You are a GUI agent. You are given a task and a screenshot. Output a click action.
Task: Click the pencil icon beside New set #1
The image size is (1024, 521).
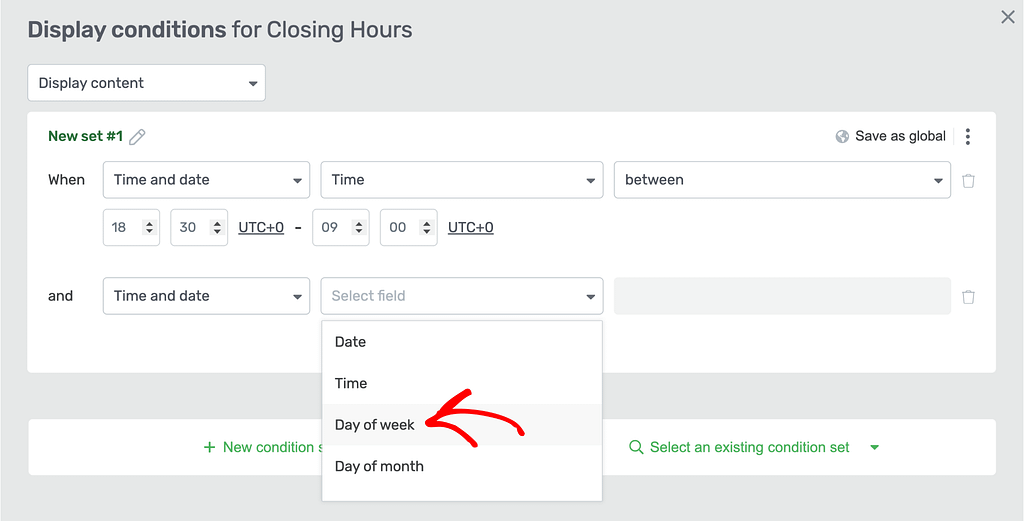[137, 136]
